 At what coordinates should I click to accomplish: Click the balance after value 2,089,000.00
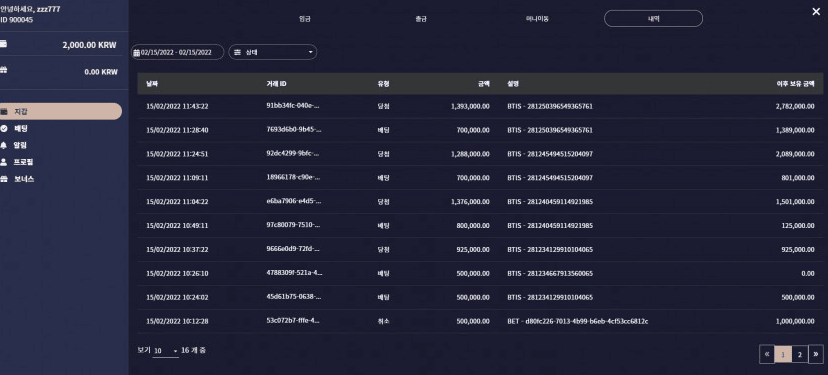[795, 154]
